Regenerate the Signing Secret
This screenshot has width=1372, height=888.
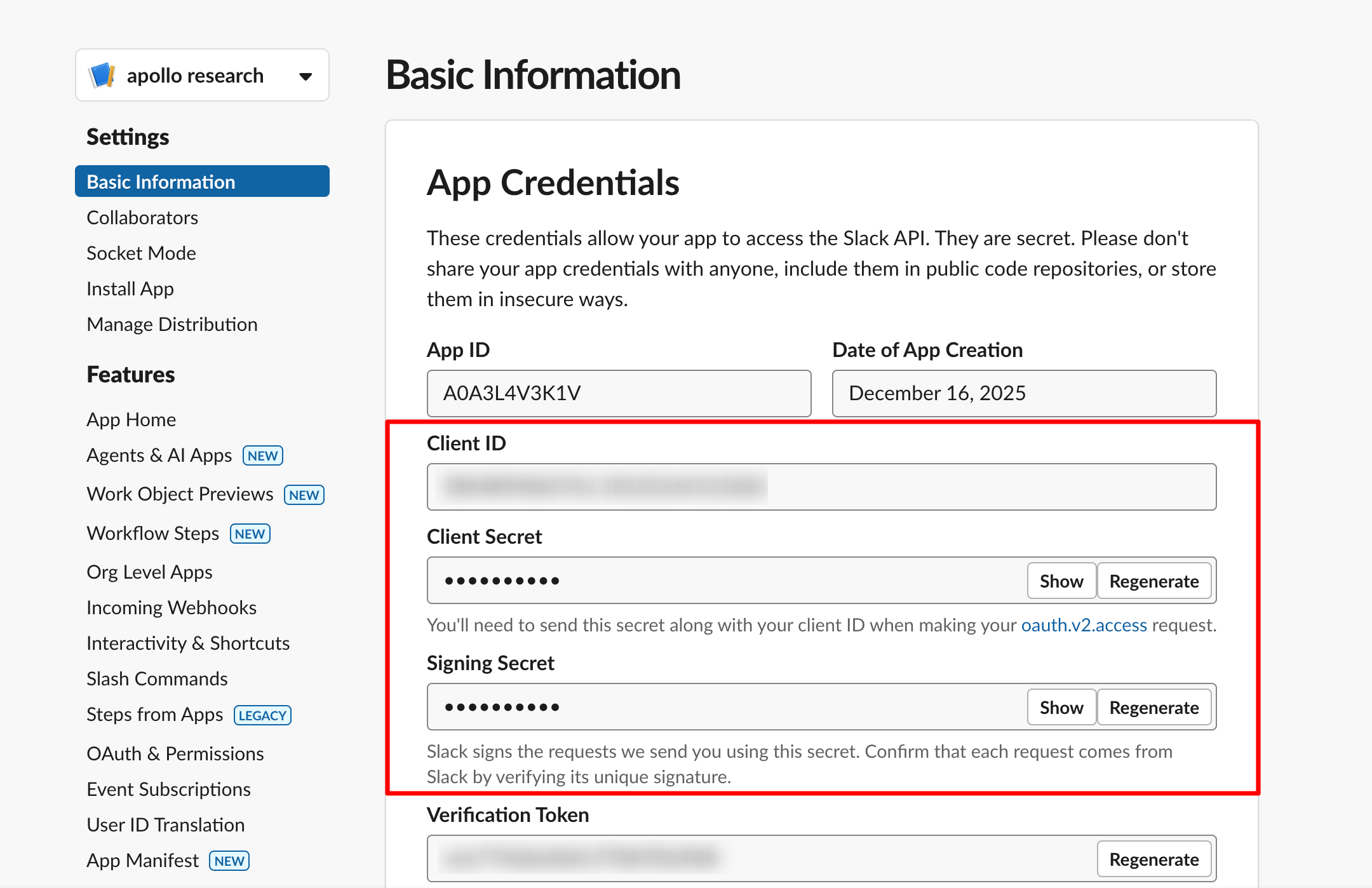(x=1154, y=707)
